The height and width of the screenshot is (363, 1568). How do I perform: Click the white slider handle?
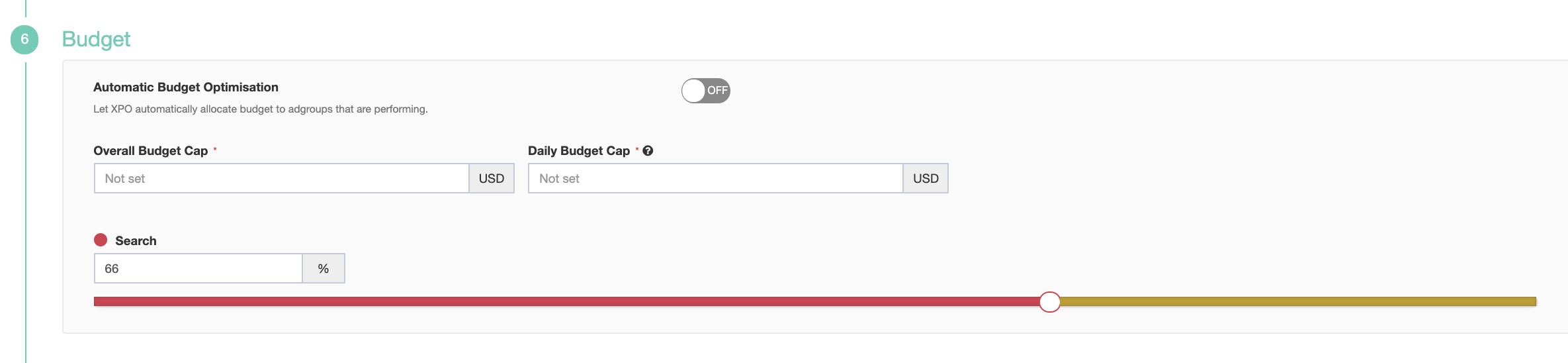pos(1049,302)
